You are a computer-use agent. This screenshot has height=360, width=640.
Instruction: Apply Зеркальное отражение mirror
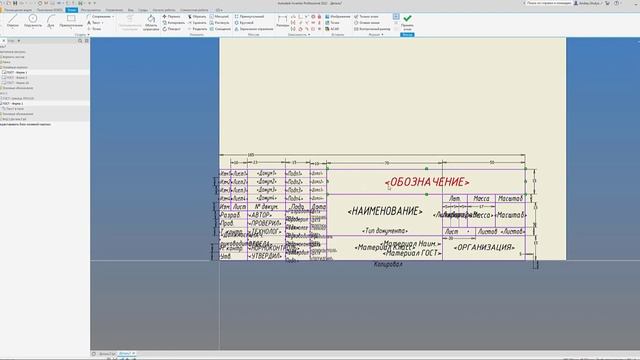(253, 29)
